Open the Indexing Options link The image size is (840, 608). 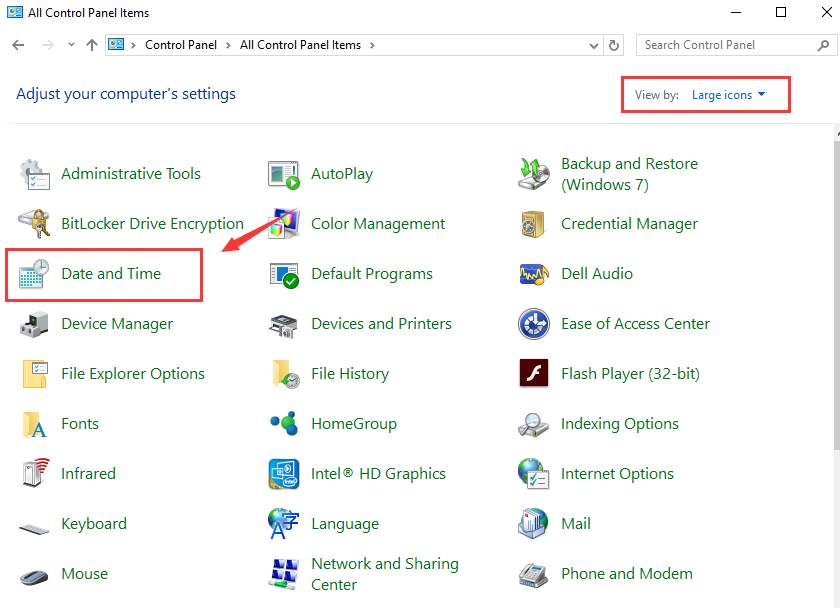[619, 424]
